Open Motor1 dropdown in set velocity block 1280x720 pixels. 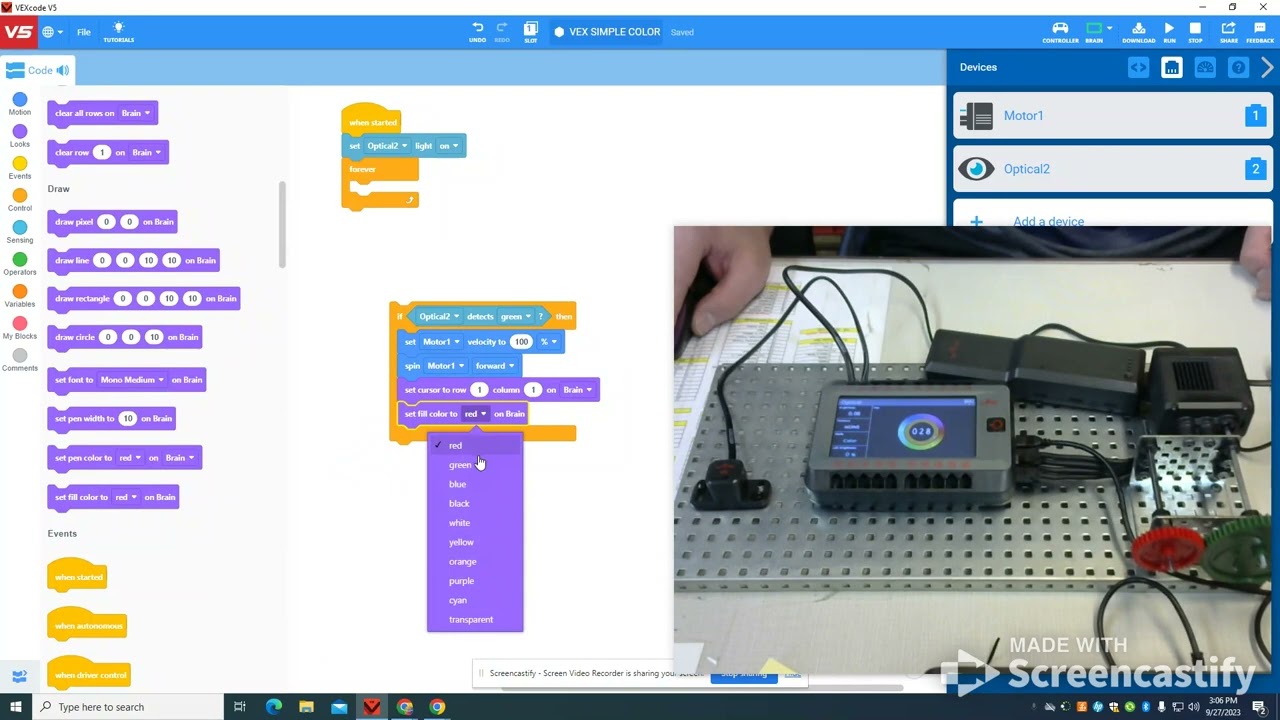[441, 342]
